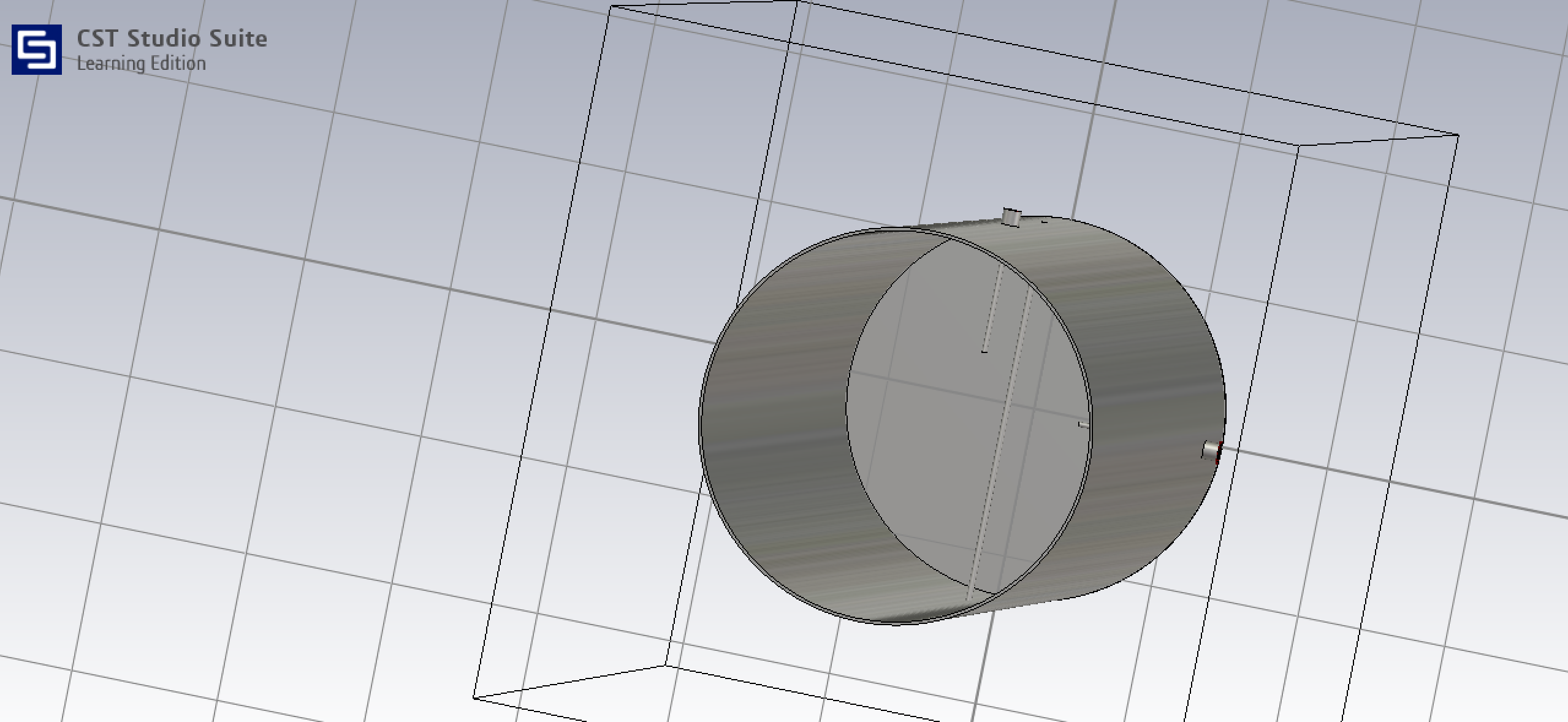Click the tiny mark beside the top connector
The image size is (1568, 722).
click(1045, 222)
